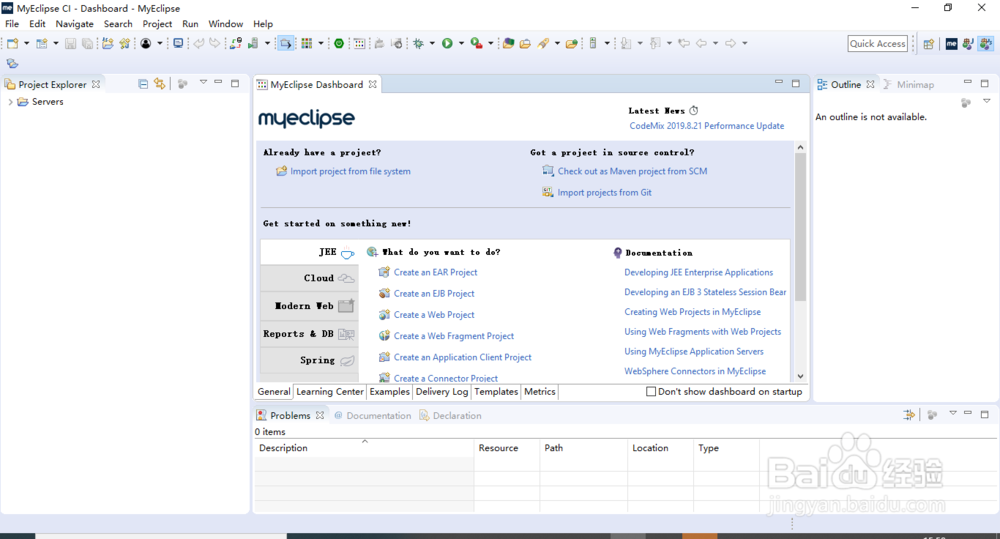Toggle Link with Editor in Project Explorer
Image resolution: width=1000 pixels, height=539 pixels.
159,84
